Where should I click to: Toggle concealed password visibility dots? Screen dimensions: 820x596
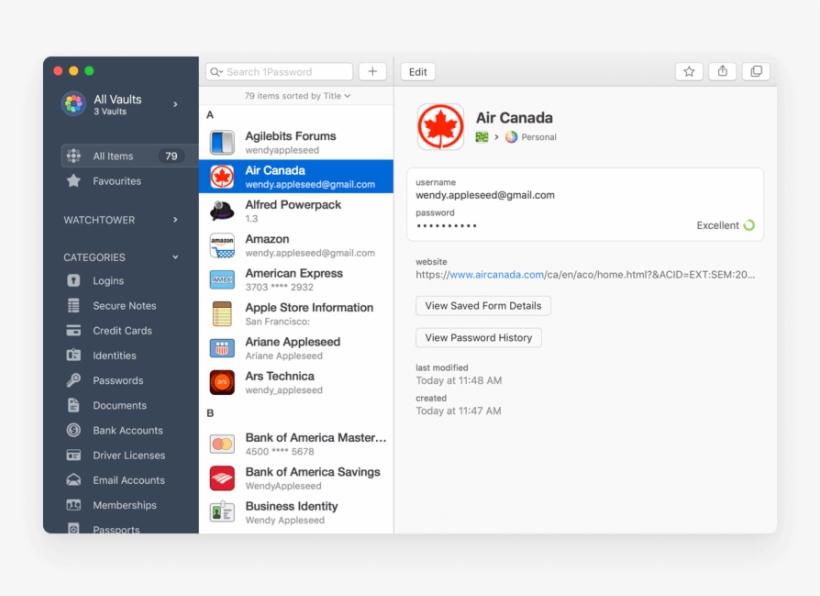(446, 227)
